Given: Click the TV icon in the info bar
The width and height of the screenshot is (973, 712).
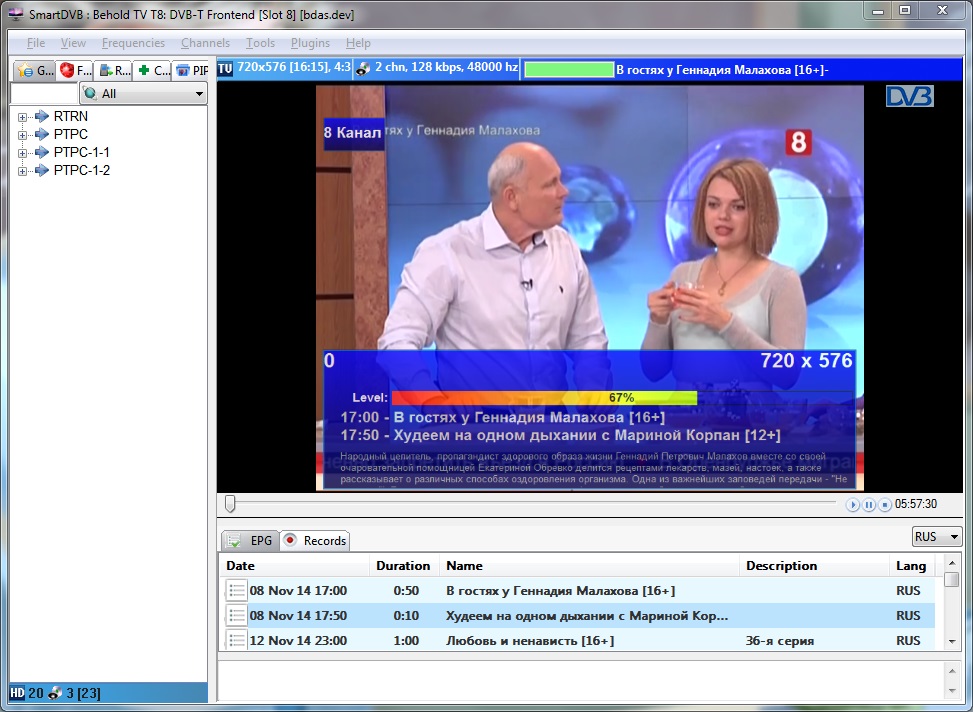Looking at the screenshot, I should [225, 69].
